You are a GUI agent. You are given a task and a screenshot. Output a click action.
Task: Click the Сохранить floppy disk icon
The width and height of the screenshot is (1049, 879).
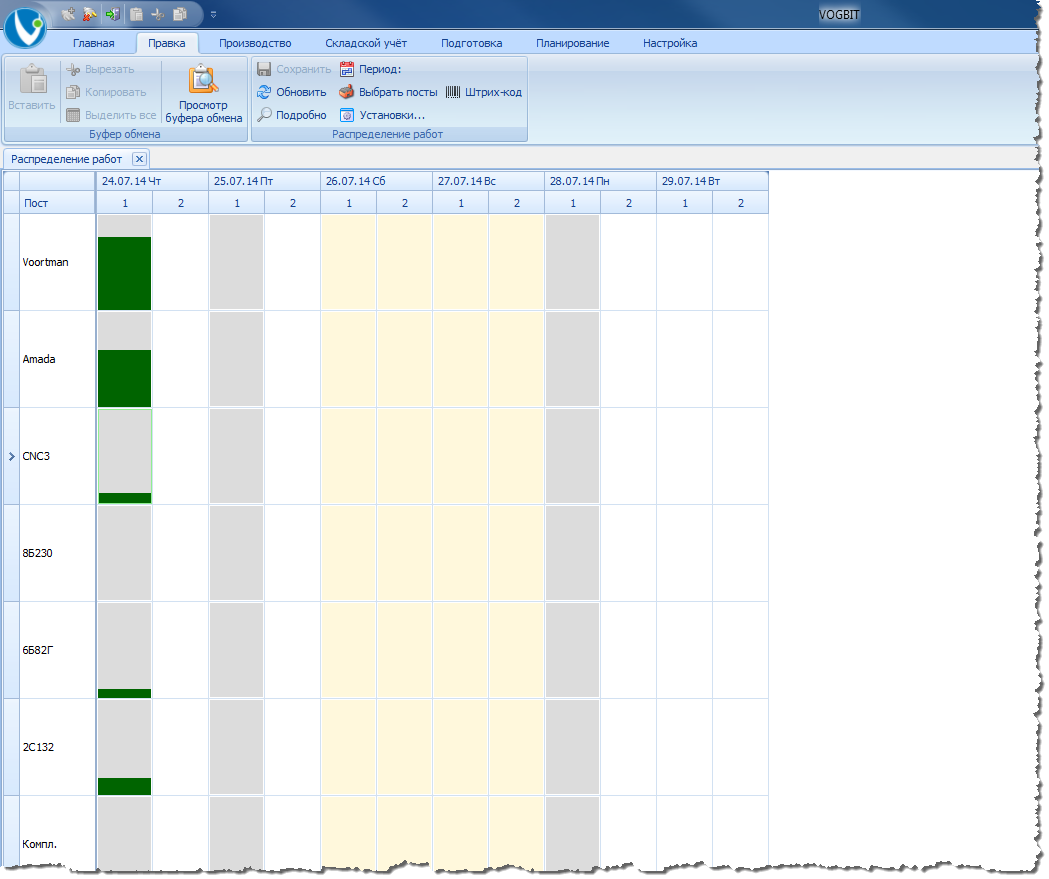click(x=264, y=70)
